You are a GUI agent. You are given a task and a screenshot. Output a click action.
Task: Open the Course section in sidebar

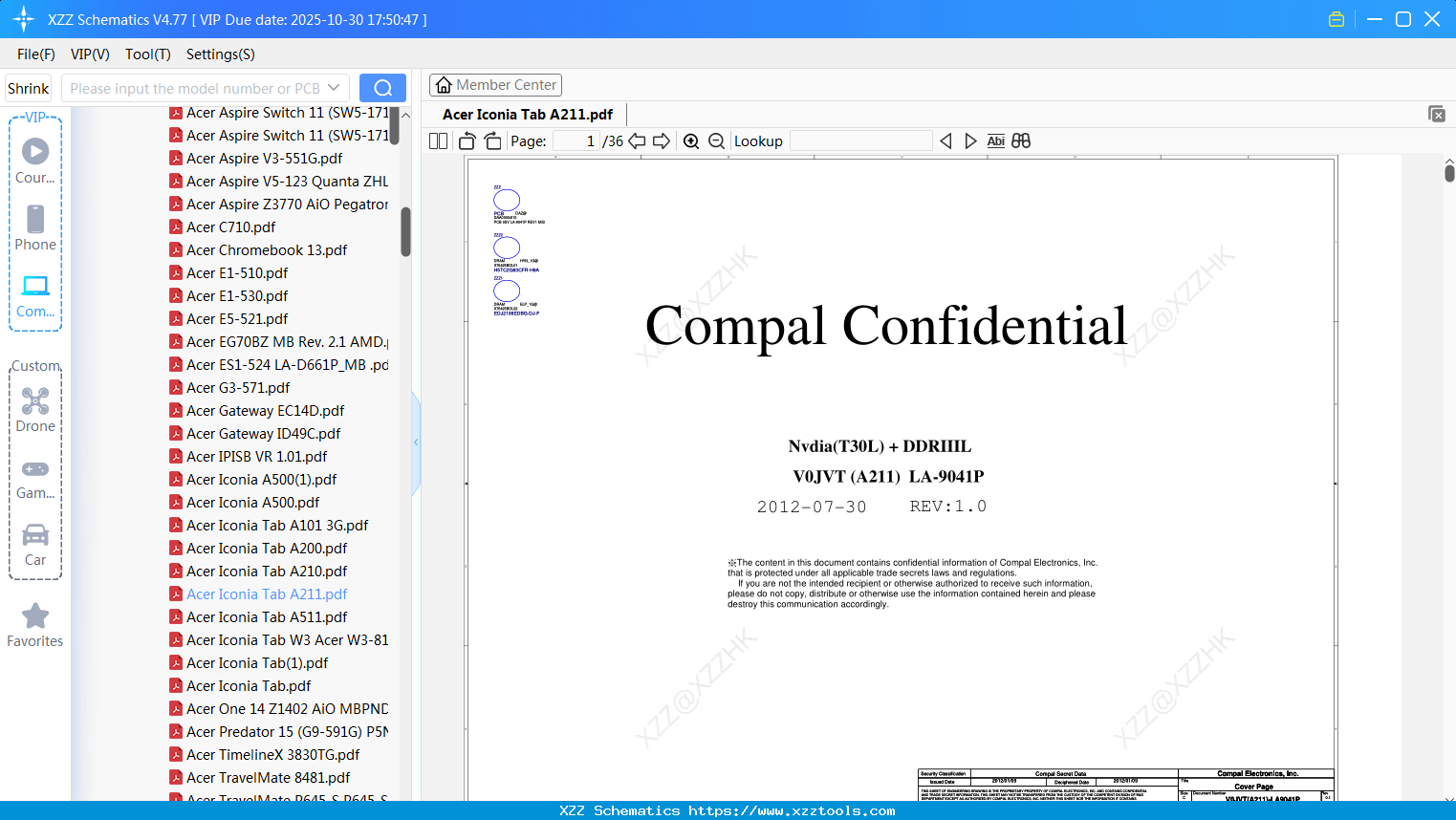[35, 161]
